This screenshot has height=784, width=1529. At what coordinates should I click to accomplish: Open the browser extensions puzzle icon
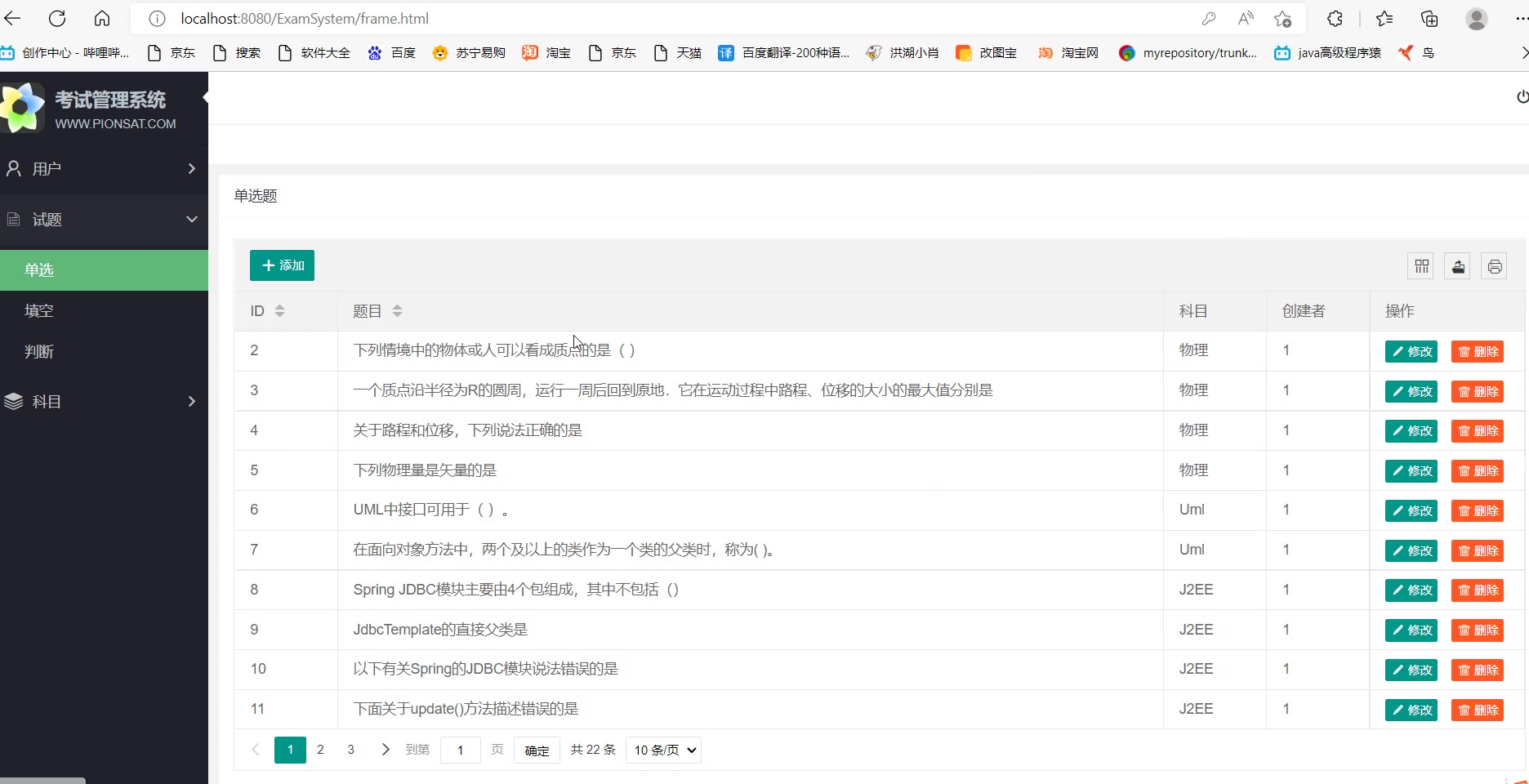[x=1335, y=19]
